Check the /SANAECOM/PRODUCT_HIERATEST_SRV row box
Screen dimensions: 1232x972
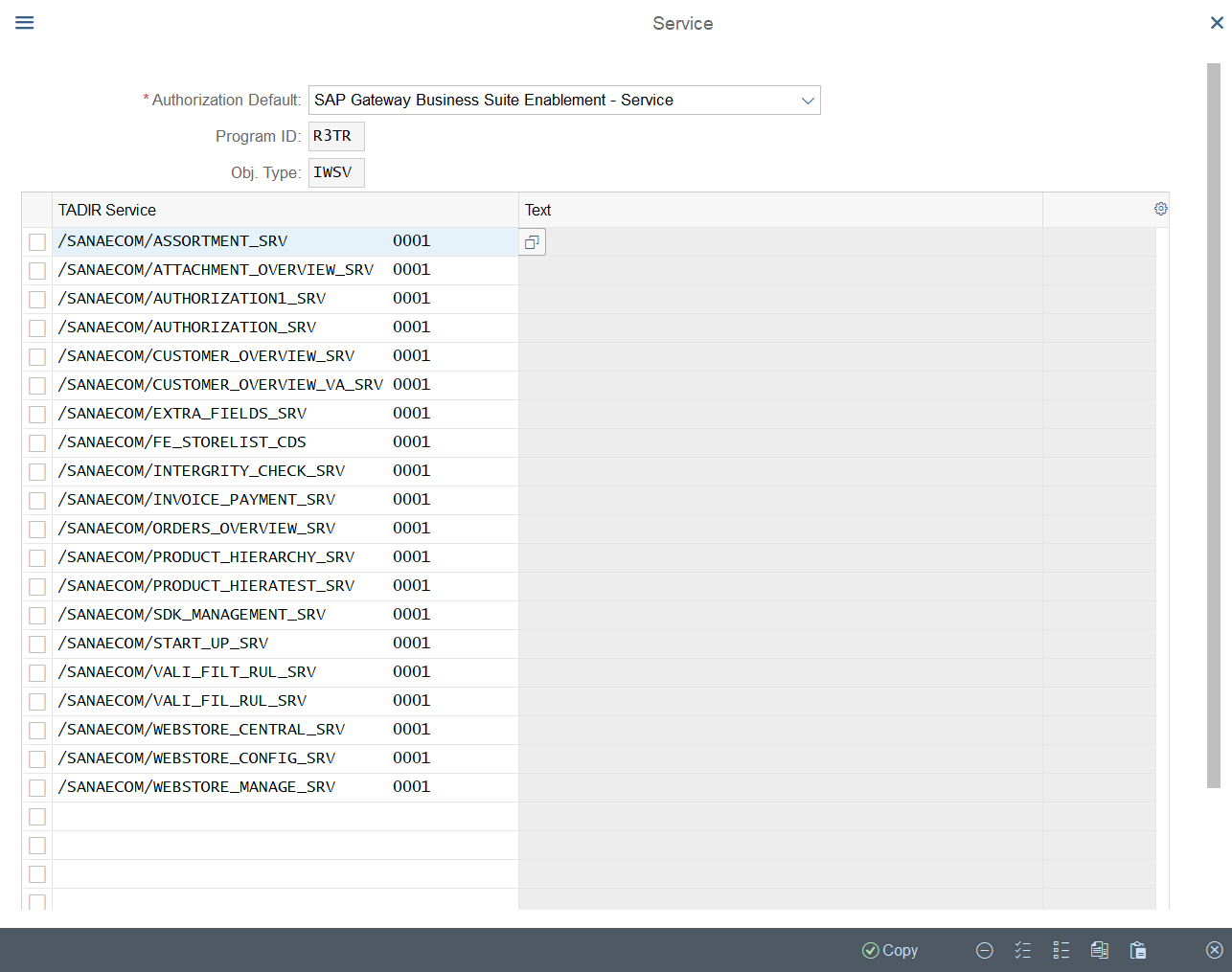(37, 587)
